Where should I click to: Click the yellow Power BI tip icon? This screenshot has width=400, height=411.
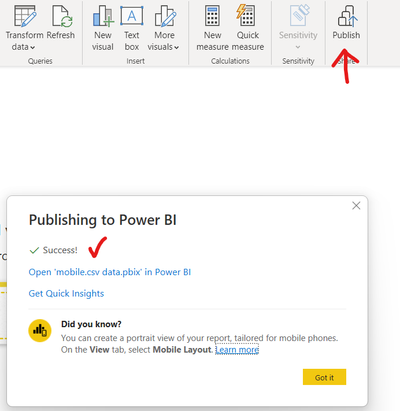pyautogui.click(x=40, y=331)
